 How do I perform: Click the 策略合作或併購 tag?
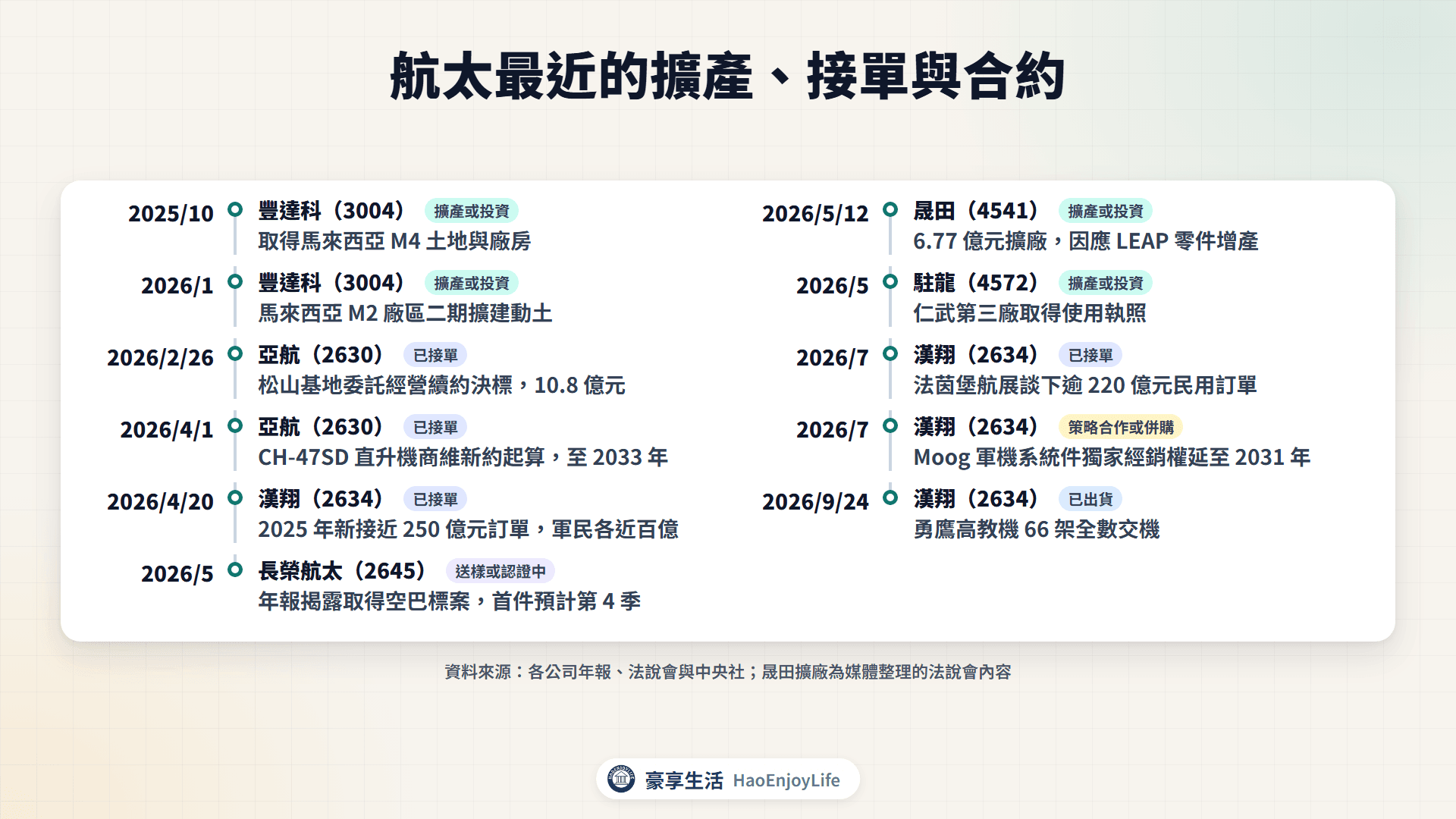(x=1121, y=427)
